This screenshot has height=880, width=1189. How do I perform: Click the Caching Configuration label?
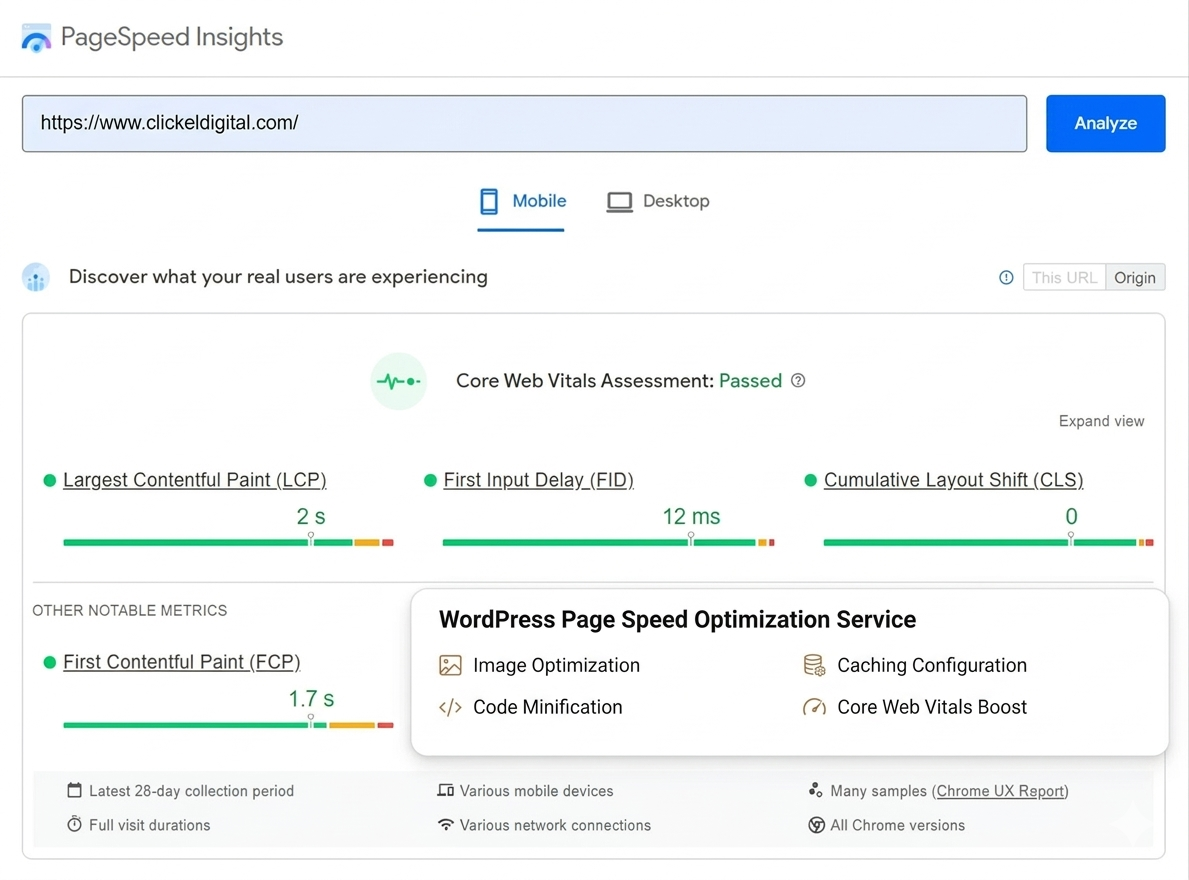(932, 665)
